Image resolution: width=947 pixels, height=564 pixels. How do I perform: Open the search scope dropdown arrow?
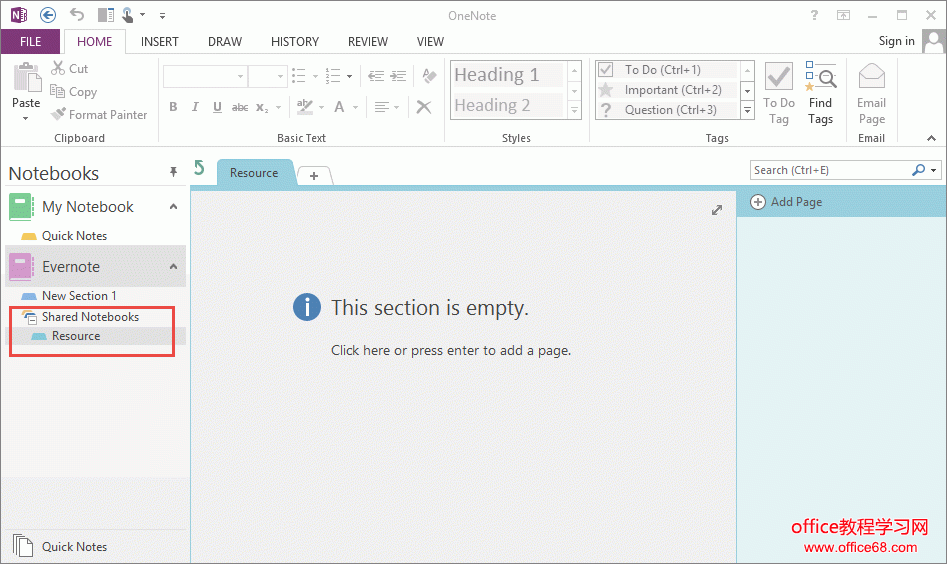coord(934,170)
